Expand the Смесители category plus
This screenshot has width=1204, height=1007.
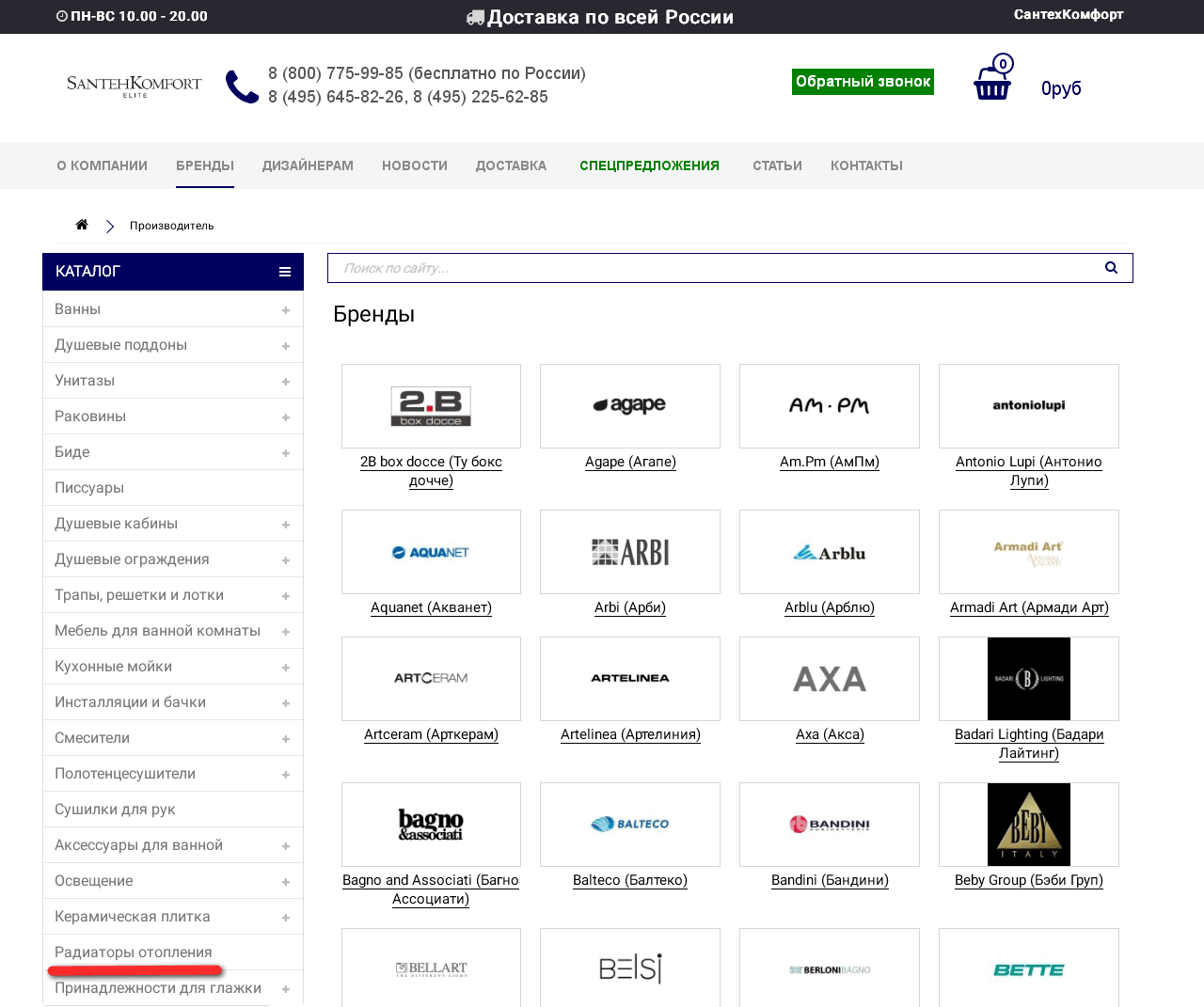tap(286, 739)
